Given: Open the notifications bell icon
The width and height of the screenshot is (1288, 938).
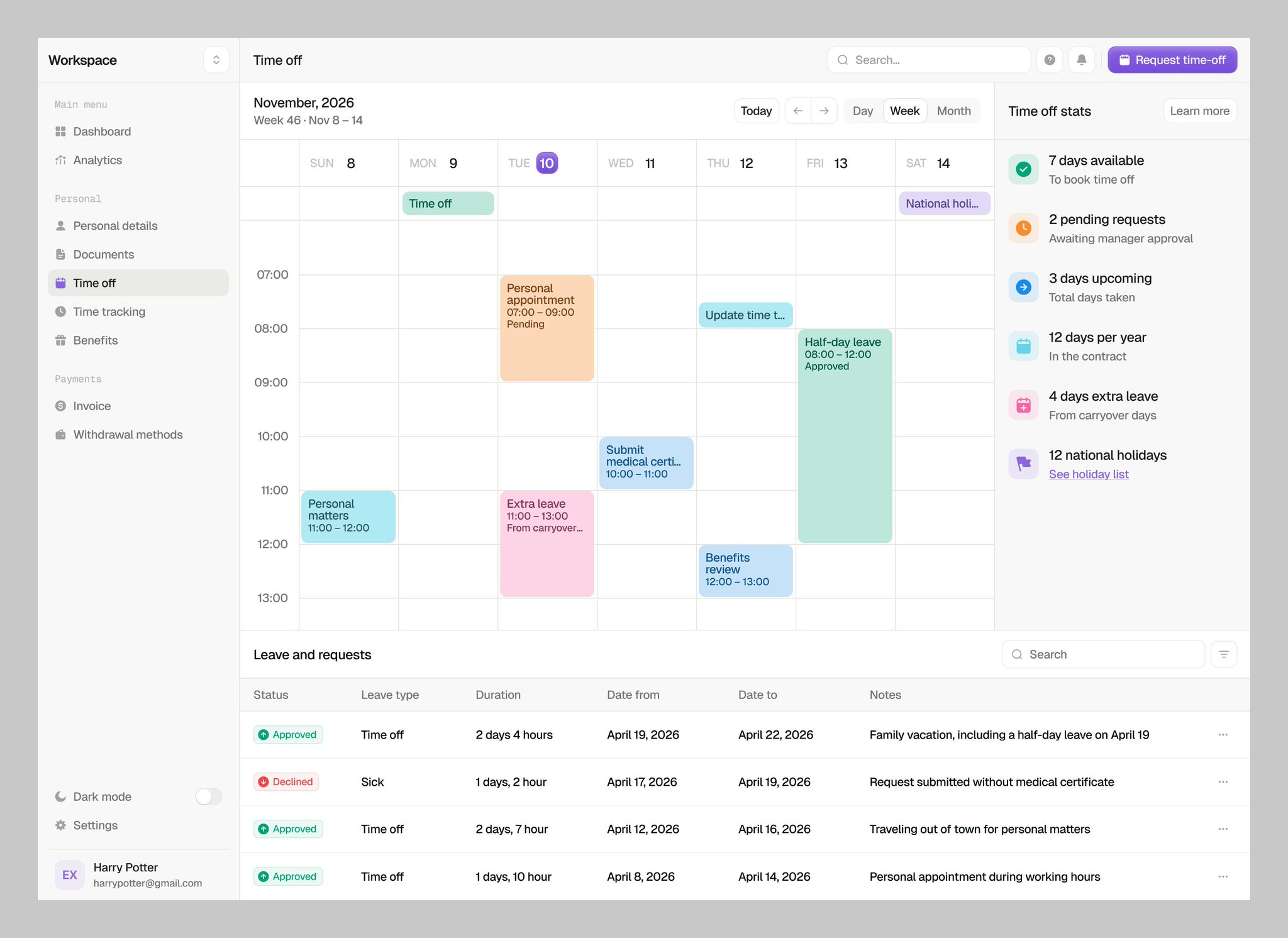Looking at the screenshot, I should (1082, 60).
